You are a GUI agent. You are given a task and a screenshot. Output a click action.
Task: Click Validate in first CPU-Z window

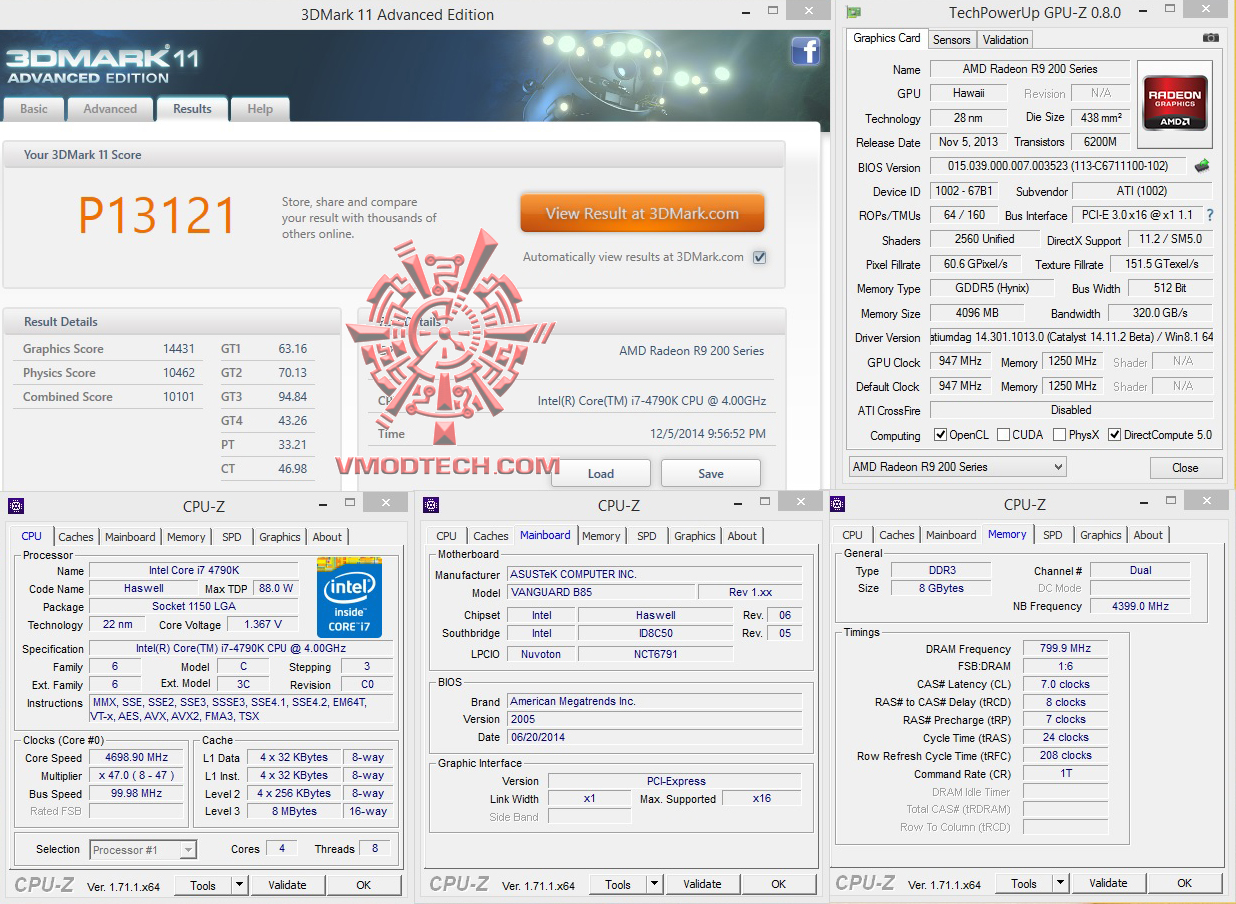click(287, 885)
